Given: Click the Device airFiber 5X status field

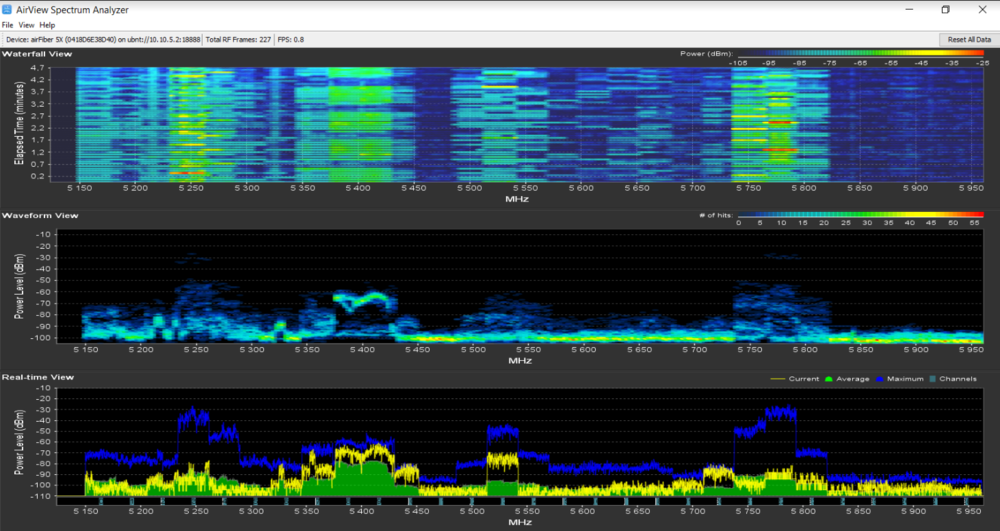Looking at the screenshot, I should pyautogui.click(x=101, y=39).
